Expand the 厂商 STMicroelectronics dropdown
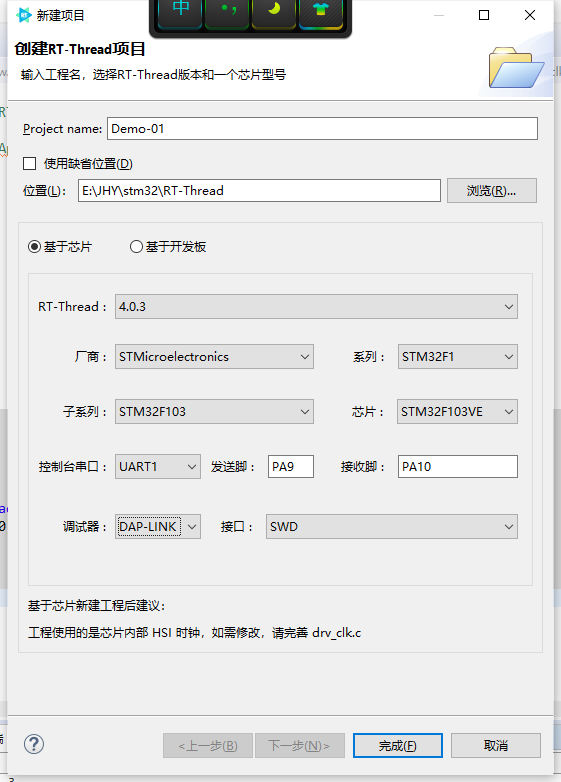561x782 pixels. pos(214,357)
